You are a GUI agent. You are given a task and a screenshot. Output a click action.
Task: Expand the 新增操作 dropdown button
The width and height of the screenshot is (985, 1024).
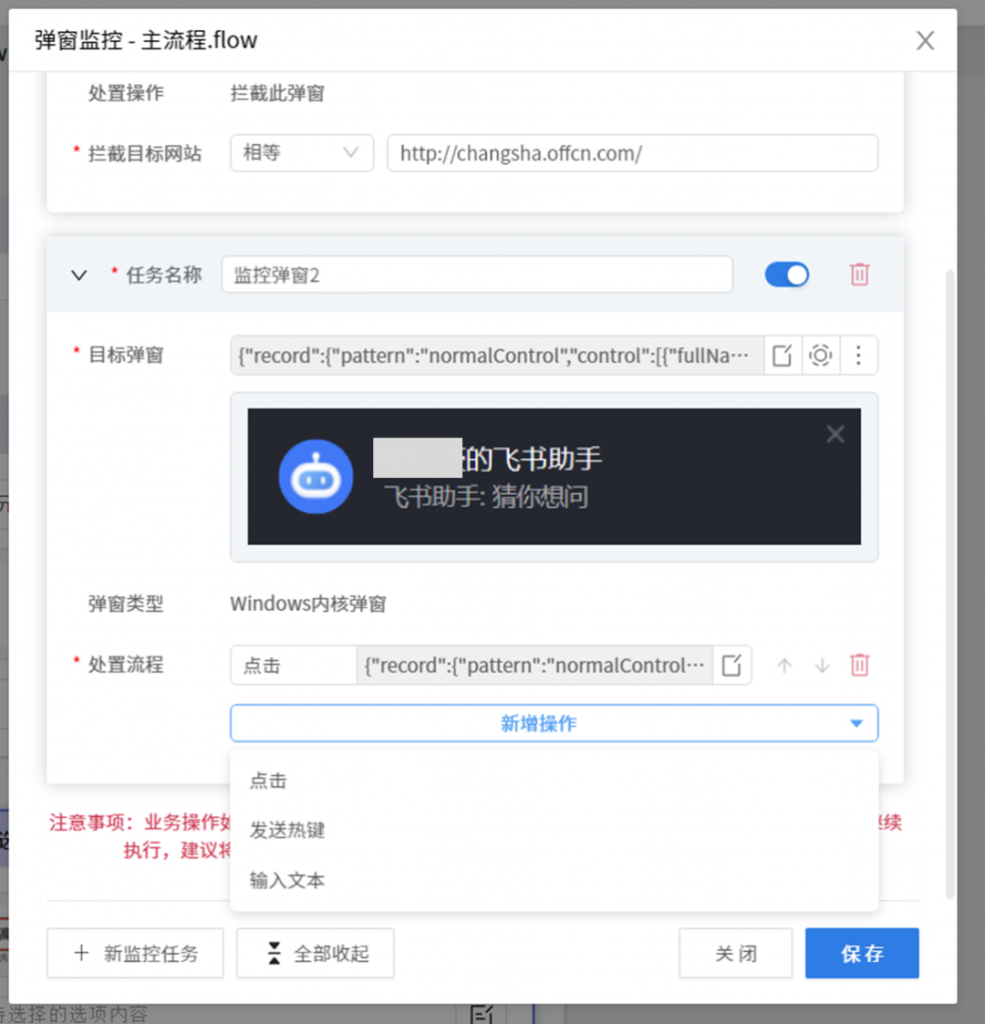point(554,723)
